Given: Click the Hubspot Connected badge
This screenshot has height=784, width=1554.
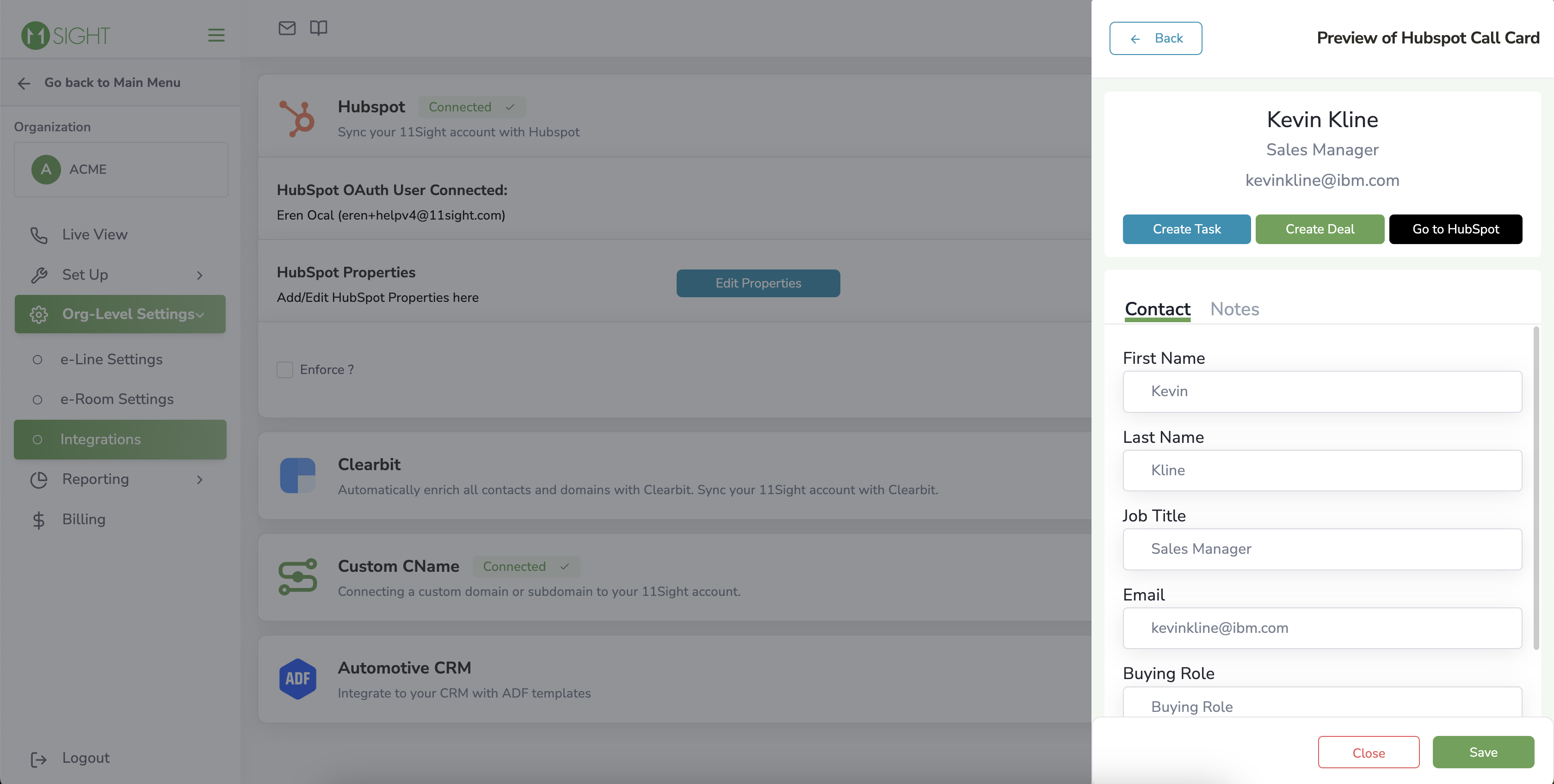Looking at the screenshot, I should pos(472,107).
